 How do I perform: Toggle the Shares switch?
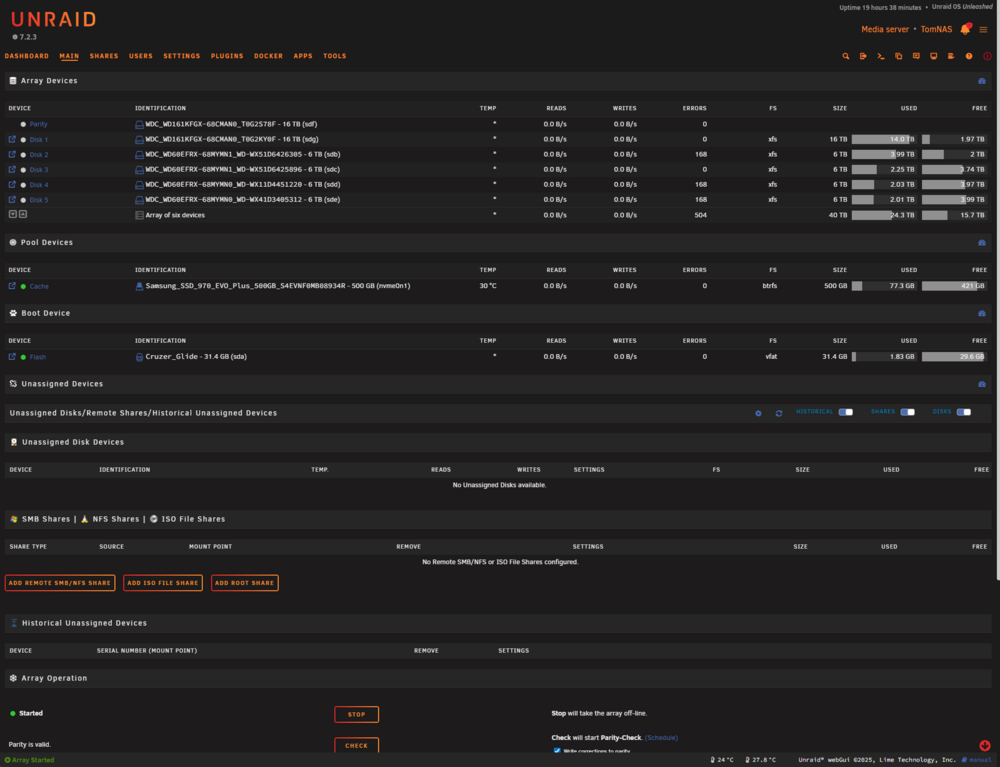point(908,413)
